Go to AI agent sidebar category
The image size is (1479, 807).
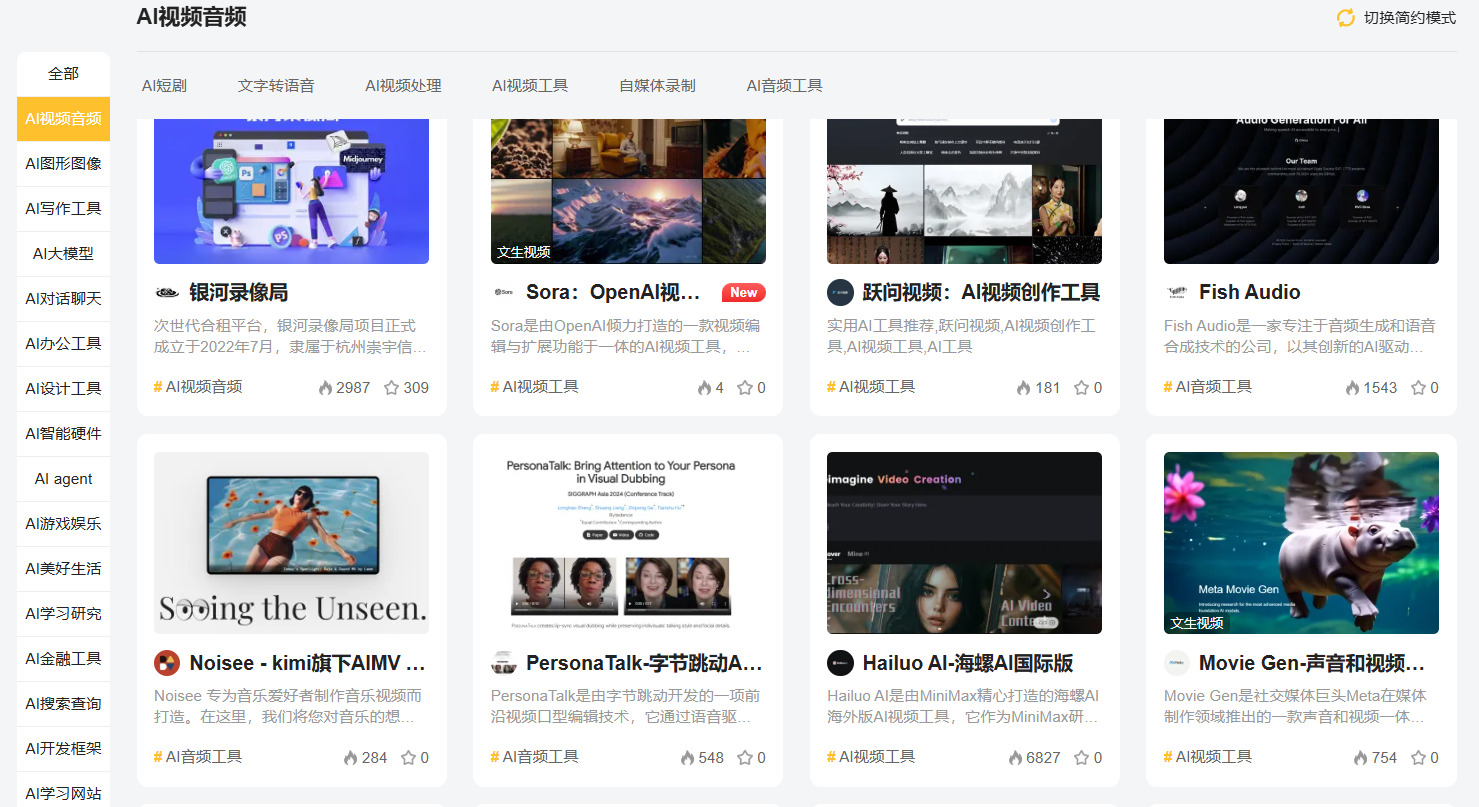click(x=63, y=479)
